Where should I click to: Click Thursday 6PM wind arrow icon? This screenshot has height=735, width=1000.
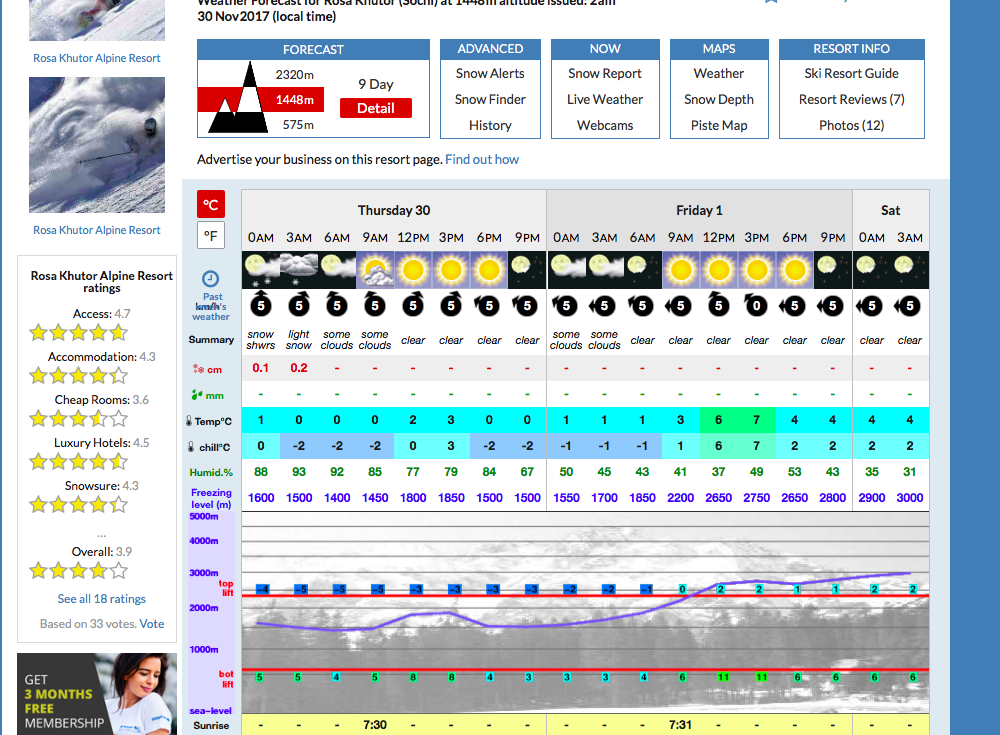[489, 305]
